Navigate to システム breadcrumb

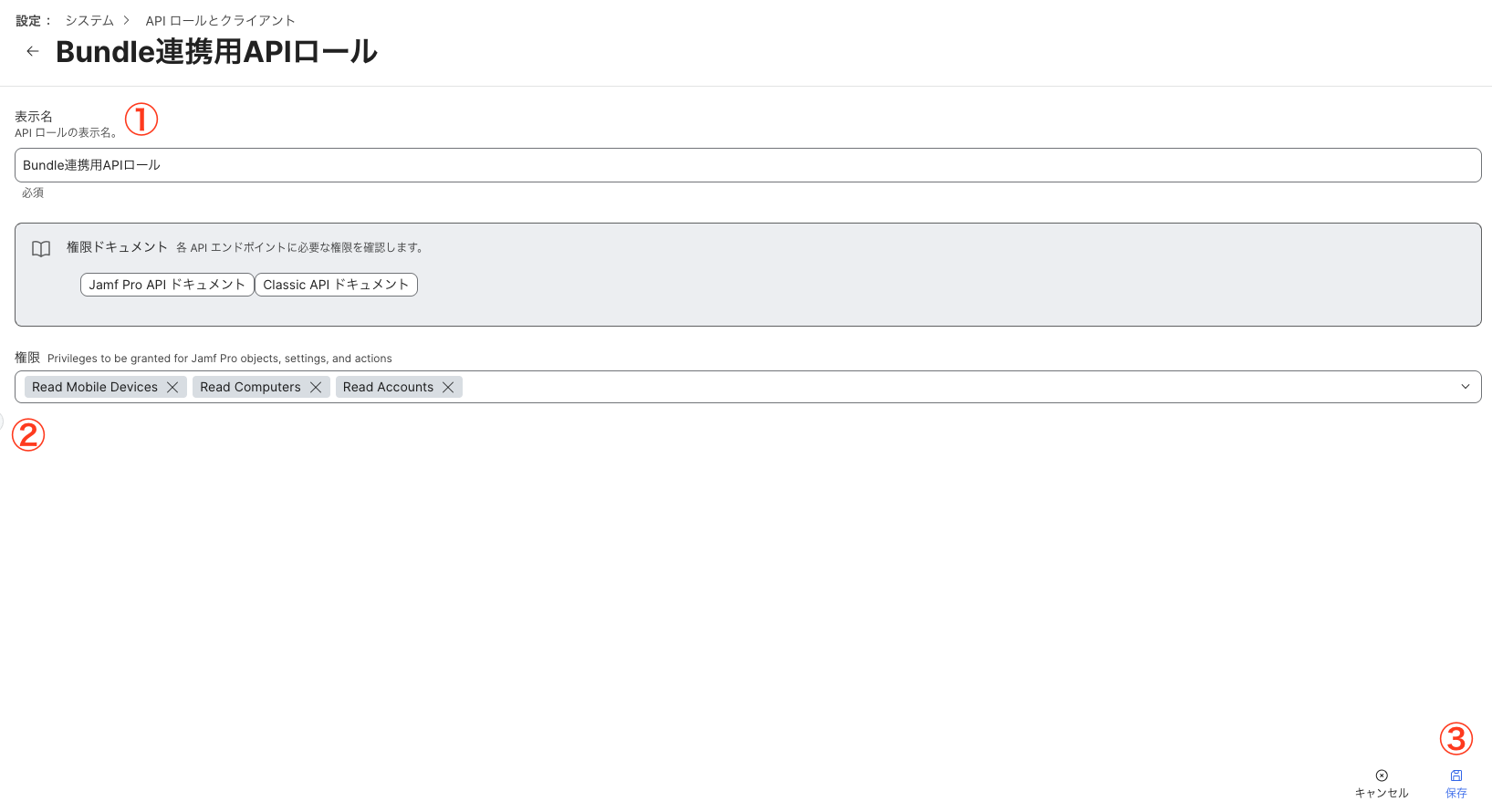[89, 20]
